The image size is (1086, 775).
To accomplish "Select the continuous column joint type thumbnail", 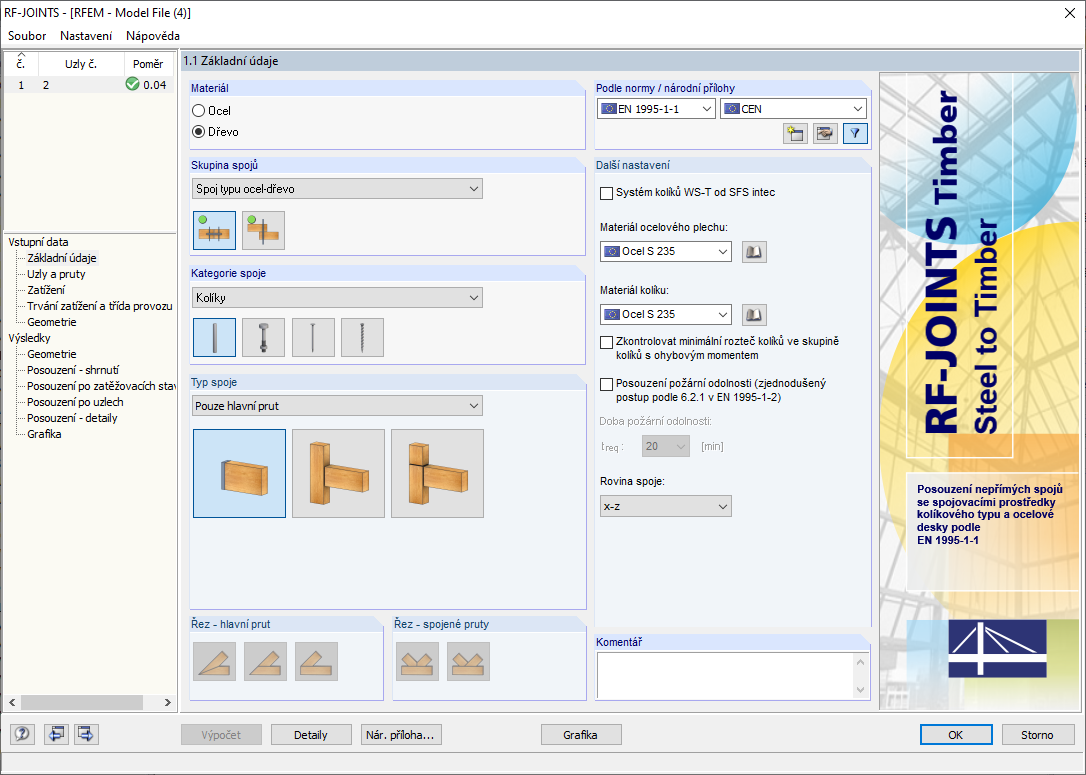I will coord(437,474).
